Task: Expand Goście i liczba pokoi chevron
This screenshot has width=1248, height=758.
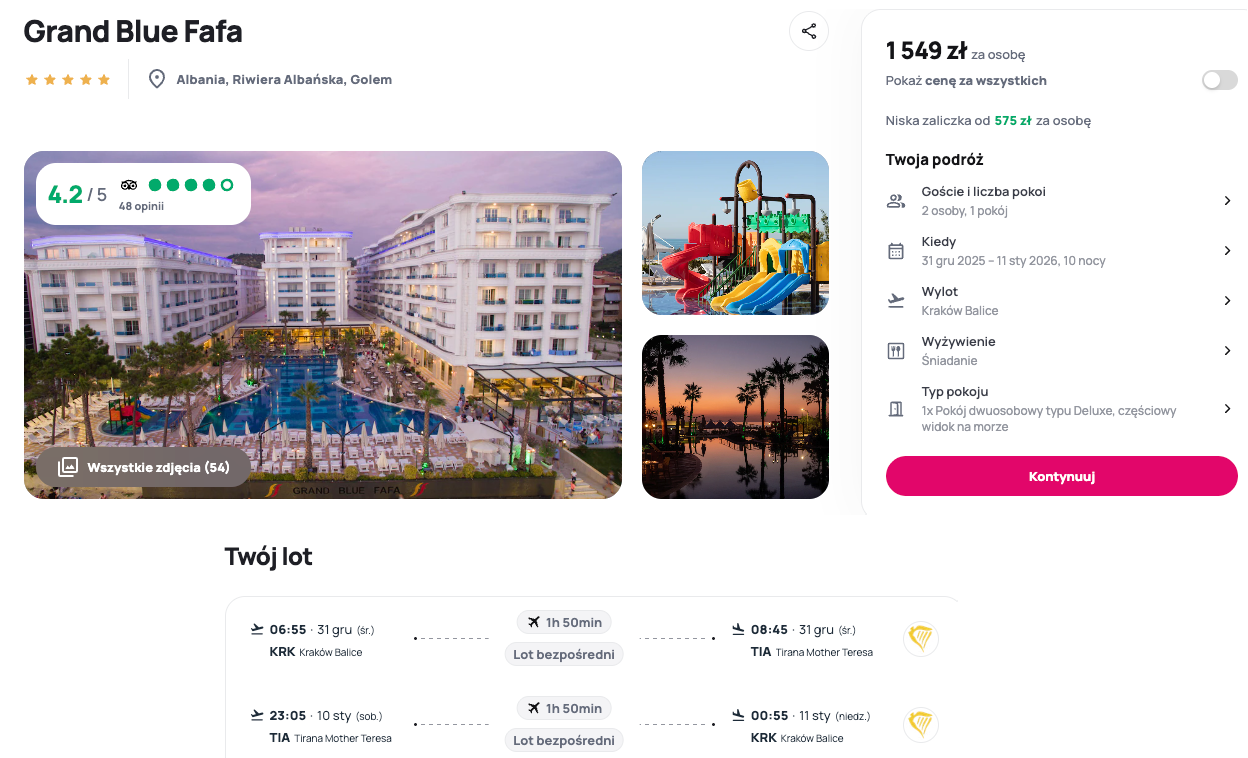Action: point(1227,201)
